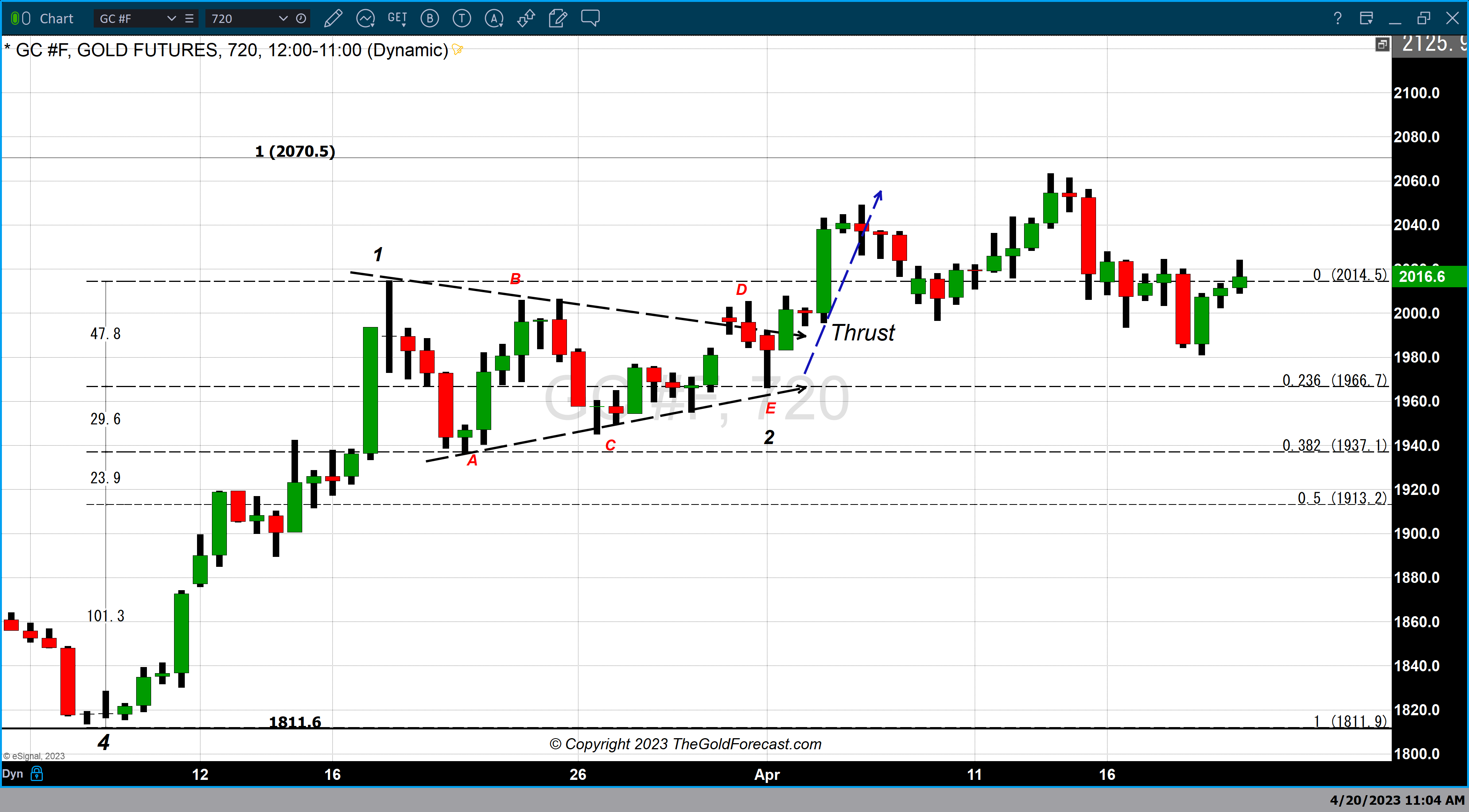The height and width of the screenshot is (812, 1469).
Task: Click the 0 (2014.5) Fibonacci level label
Action: click(x=1350, y=274)
